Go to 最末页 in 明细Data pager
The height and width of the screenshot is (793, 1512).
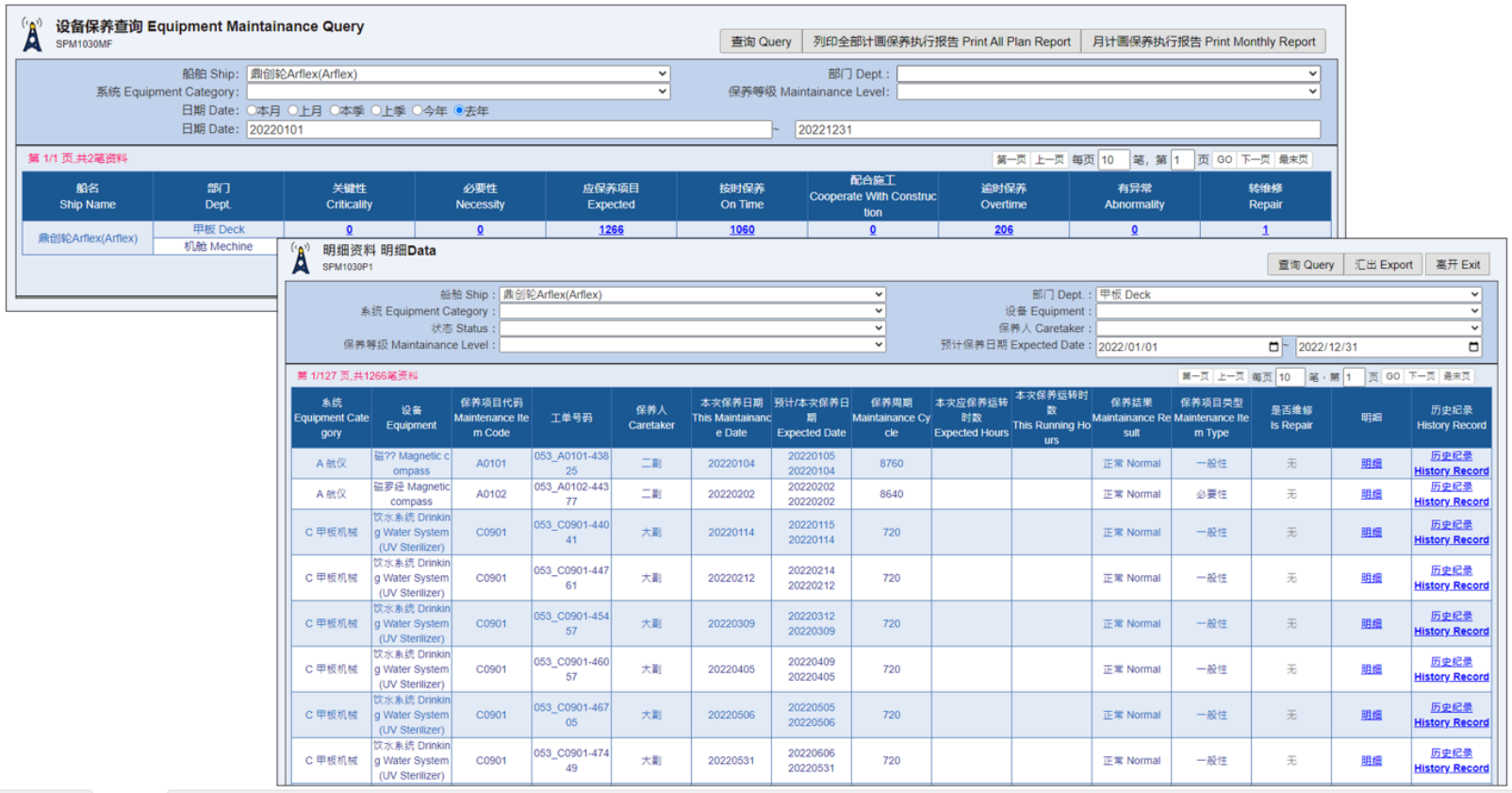tap(1456, 376)
